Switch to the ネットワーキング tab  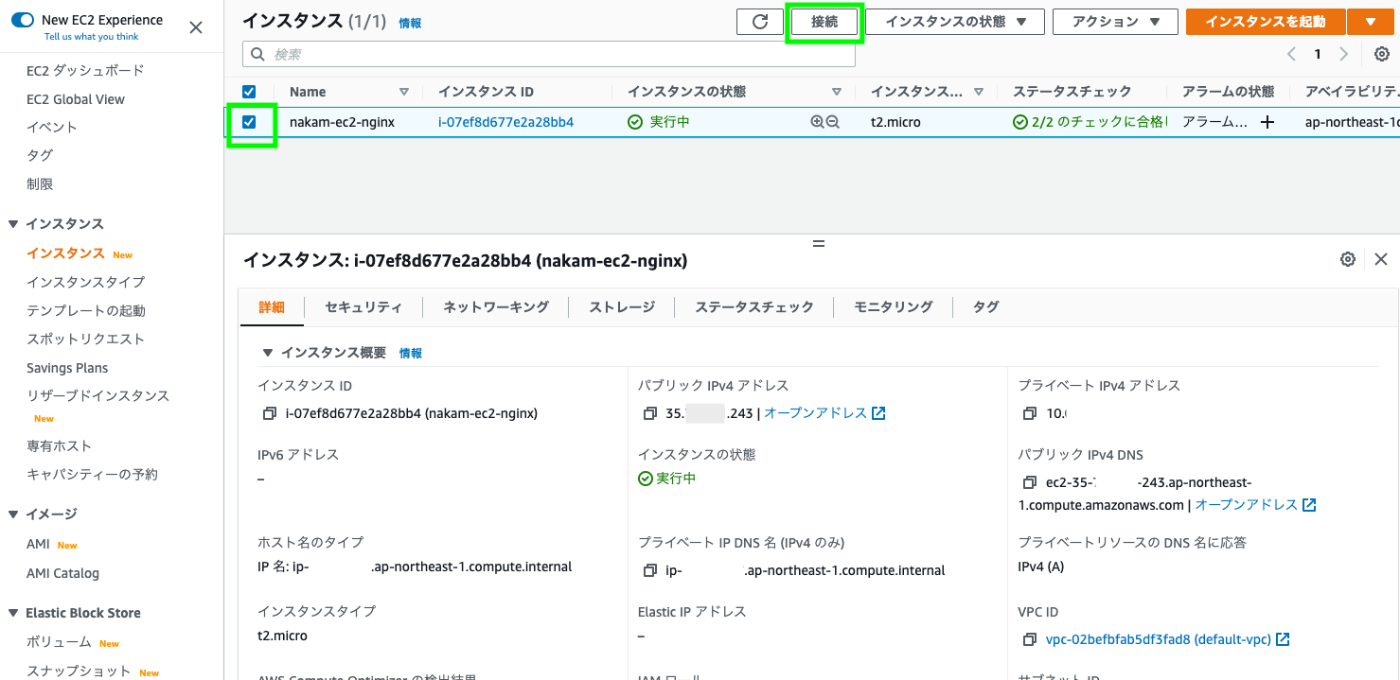(496, 307)
